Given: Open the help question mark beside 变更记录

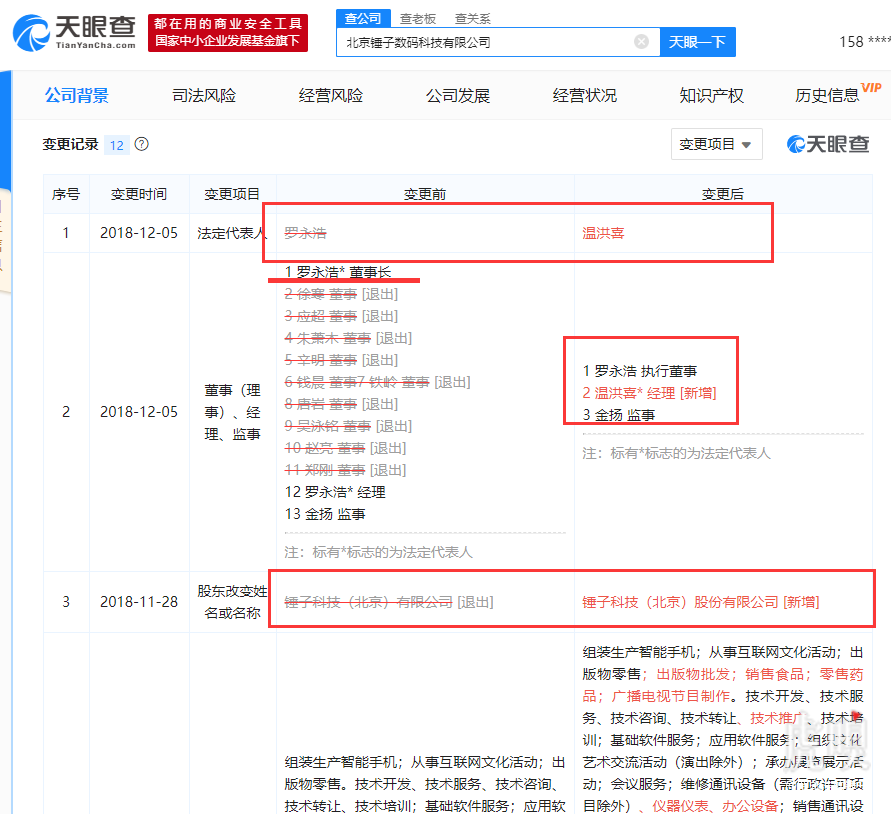Looking at the screenshot, I should 141,144.
